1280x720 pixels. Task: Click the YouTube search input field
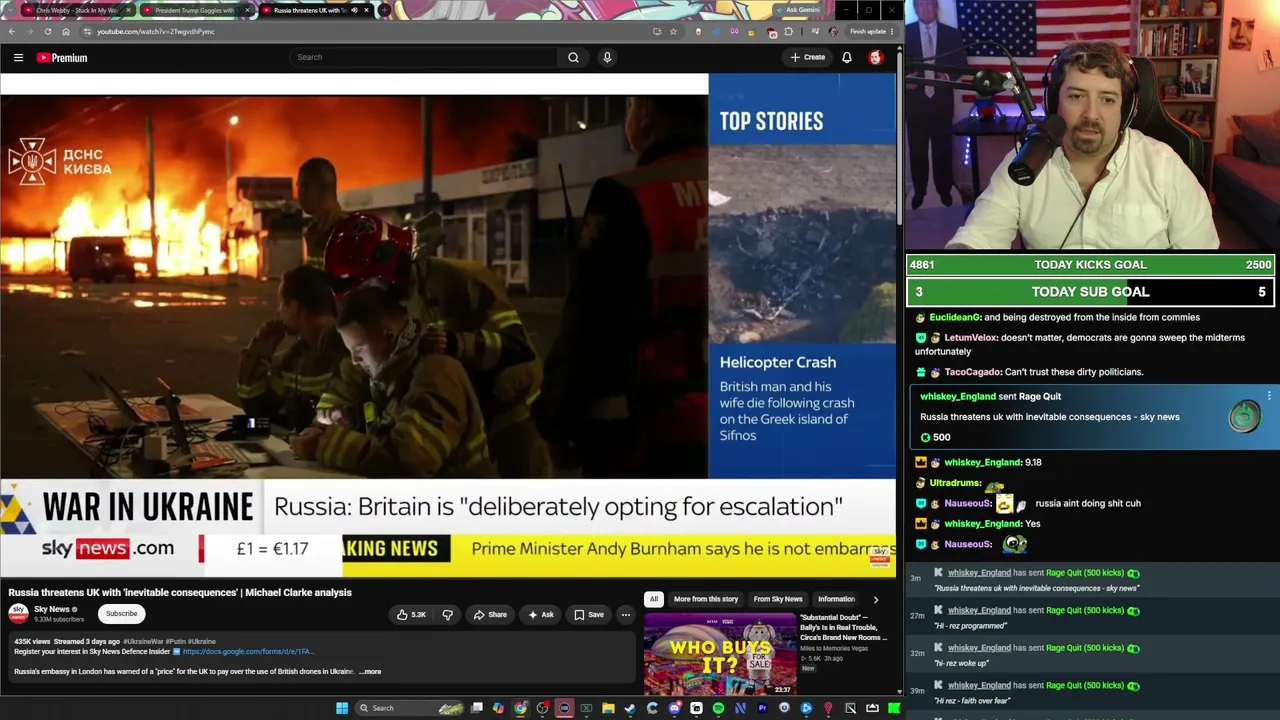[x=425, y=58]
